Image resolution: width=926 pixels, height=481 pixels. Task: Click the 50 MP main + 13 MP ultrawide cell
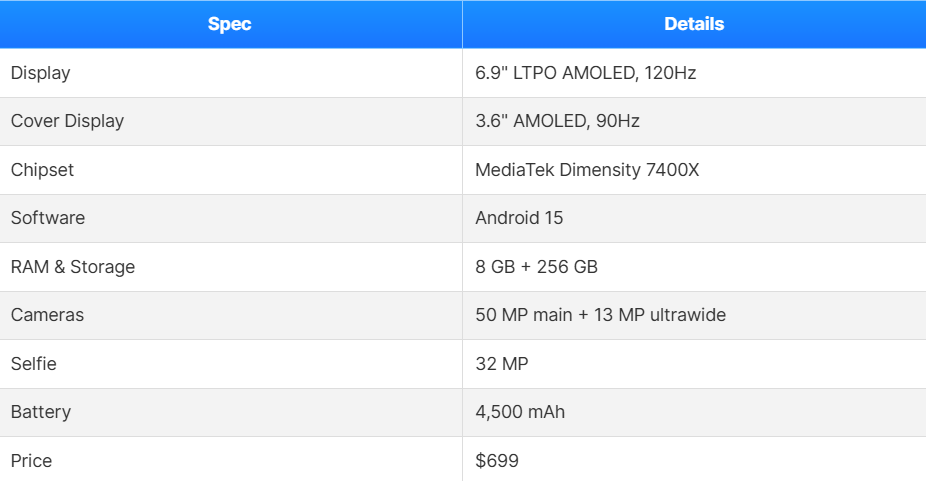click(x=601, y=315)
